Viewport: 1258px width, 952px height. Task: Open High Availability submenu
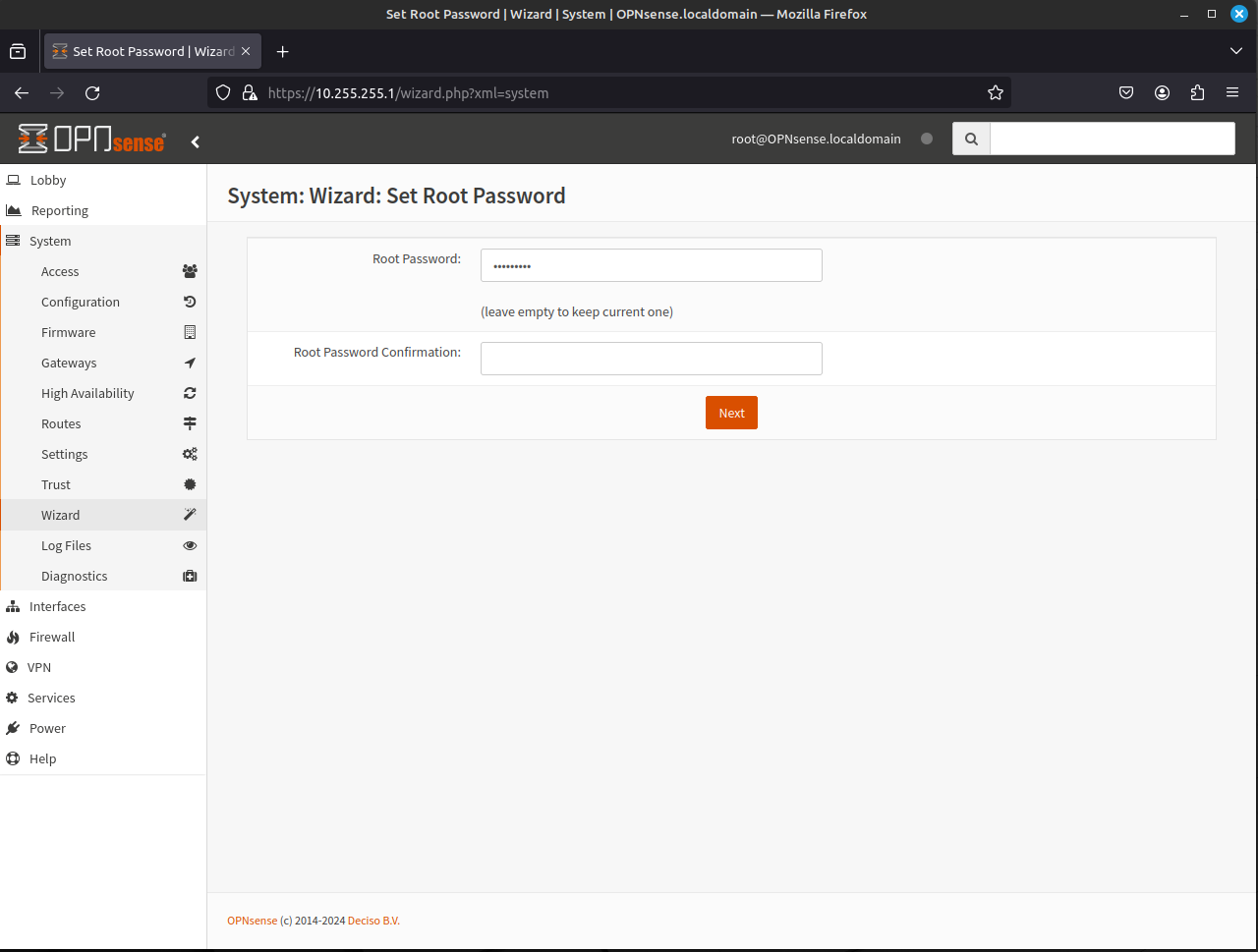pyautogui.click(x=103, y=393)
